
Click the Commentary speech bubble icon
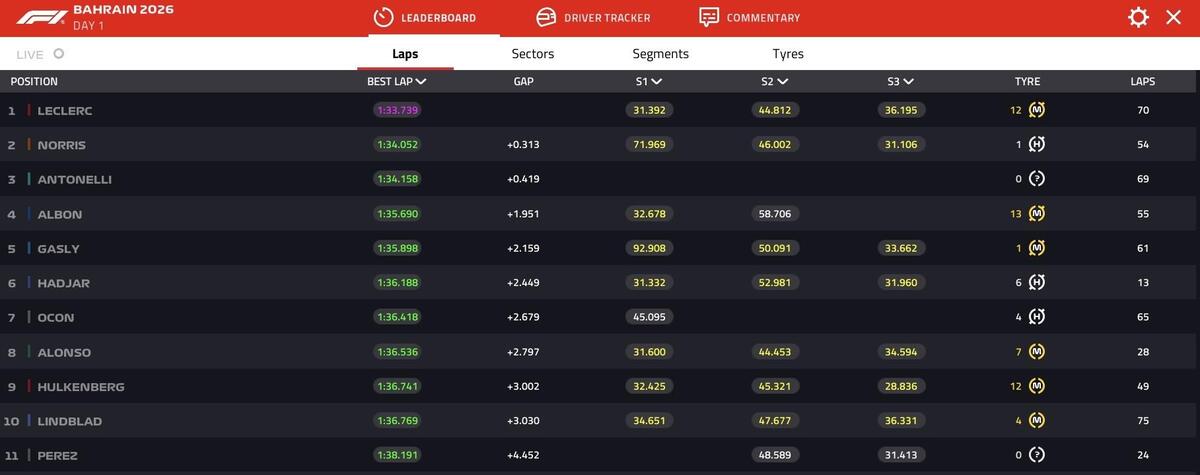709,17
